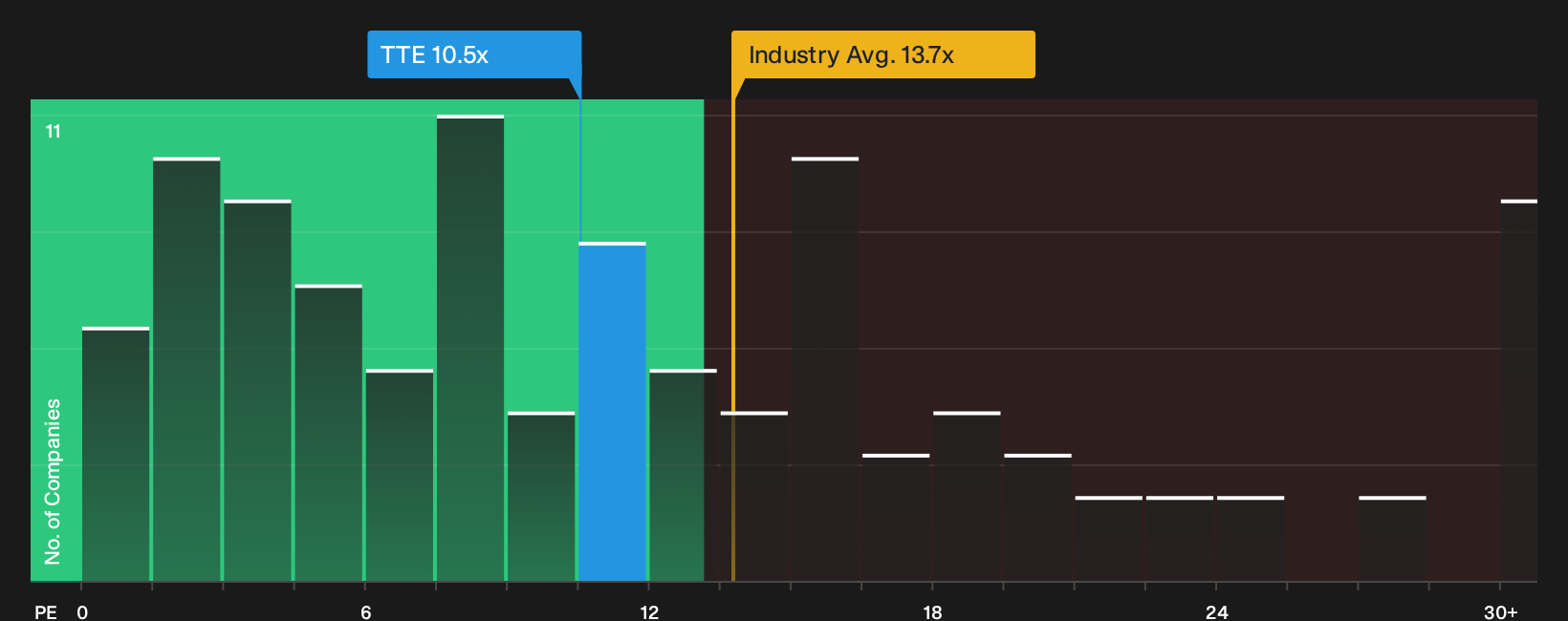Click the tallest bar reaching 11 companies
Image resolution: width=1568 pixels, height=621 pixels.
coord(470,348)
